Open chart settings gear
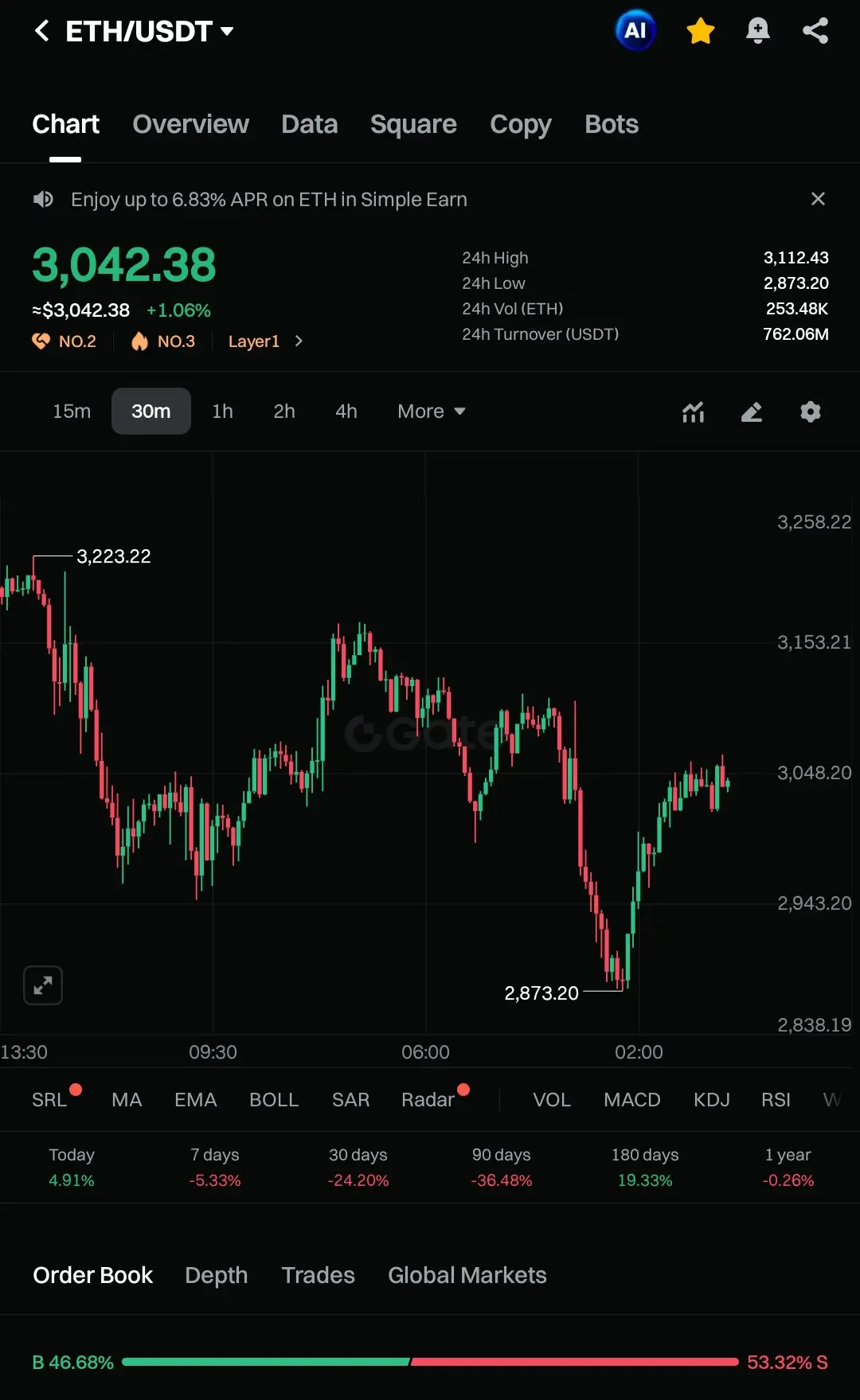The height and width of the screenshot is (1400, 860). pyautogui.click(x=810, y=411)
